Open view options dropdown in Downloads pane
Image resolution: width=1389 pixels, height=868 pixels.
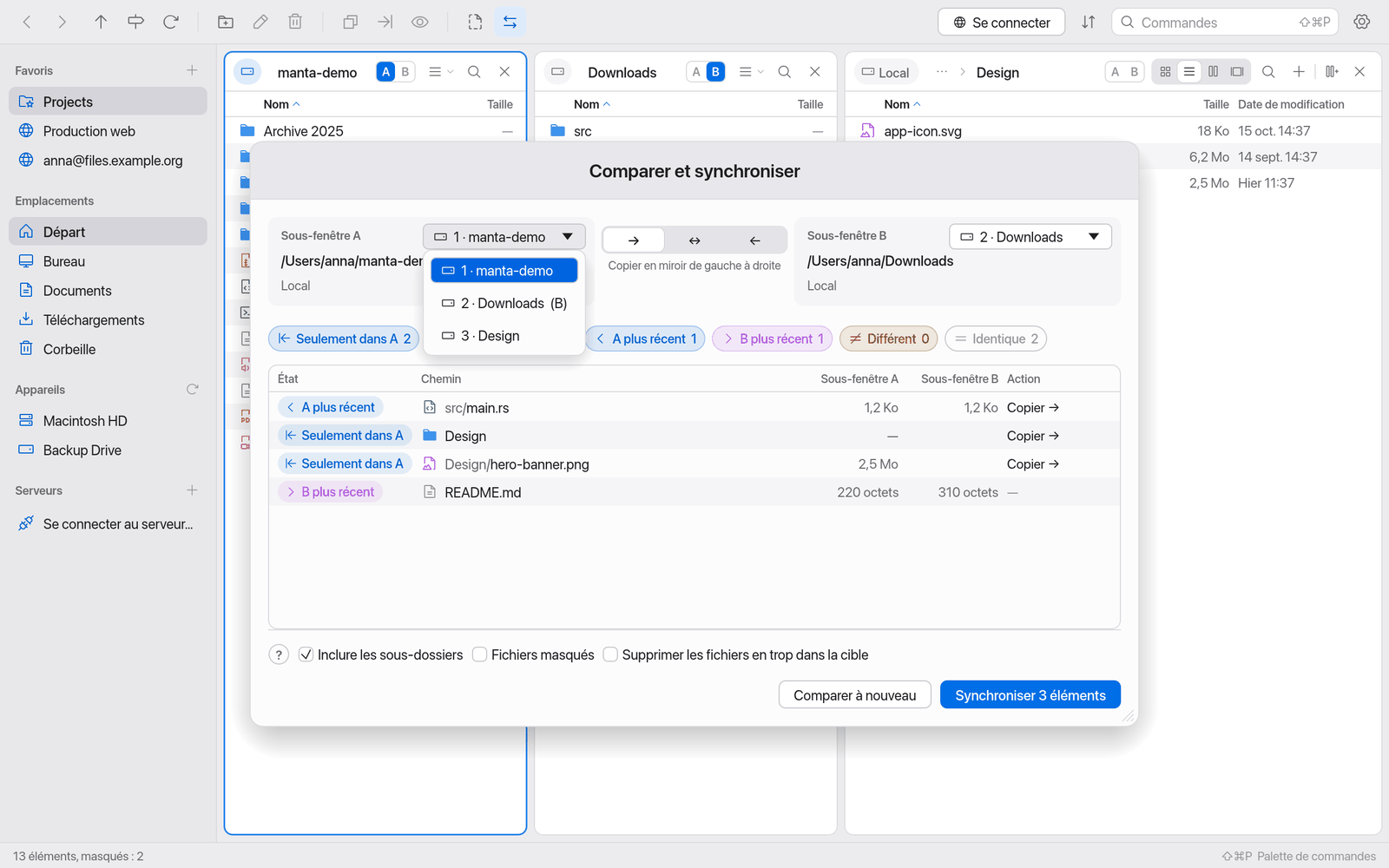751,72
